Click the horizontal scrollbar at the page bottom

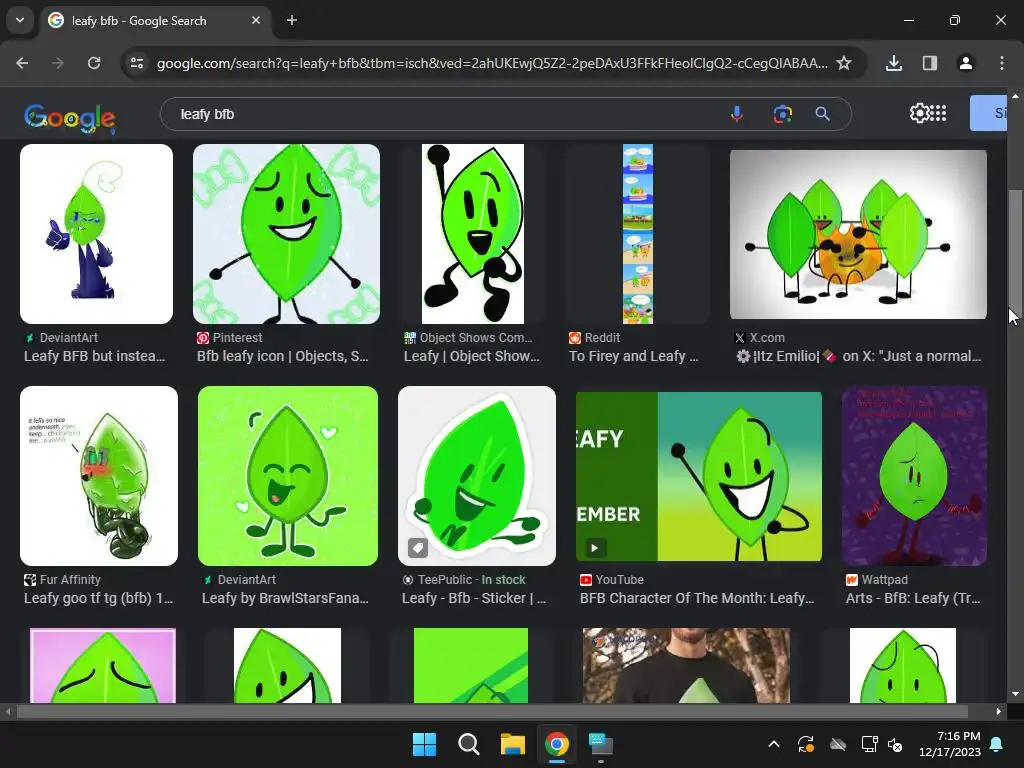click(492, 711)
